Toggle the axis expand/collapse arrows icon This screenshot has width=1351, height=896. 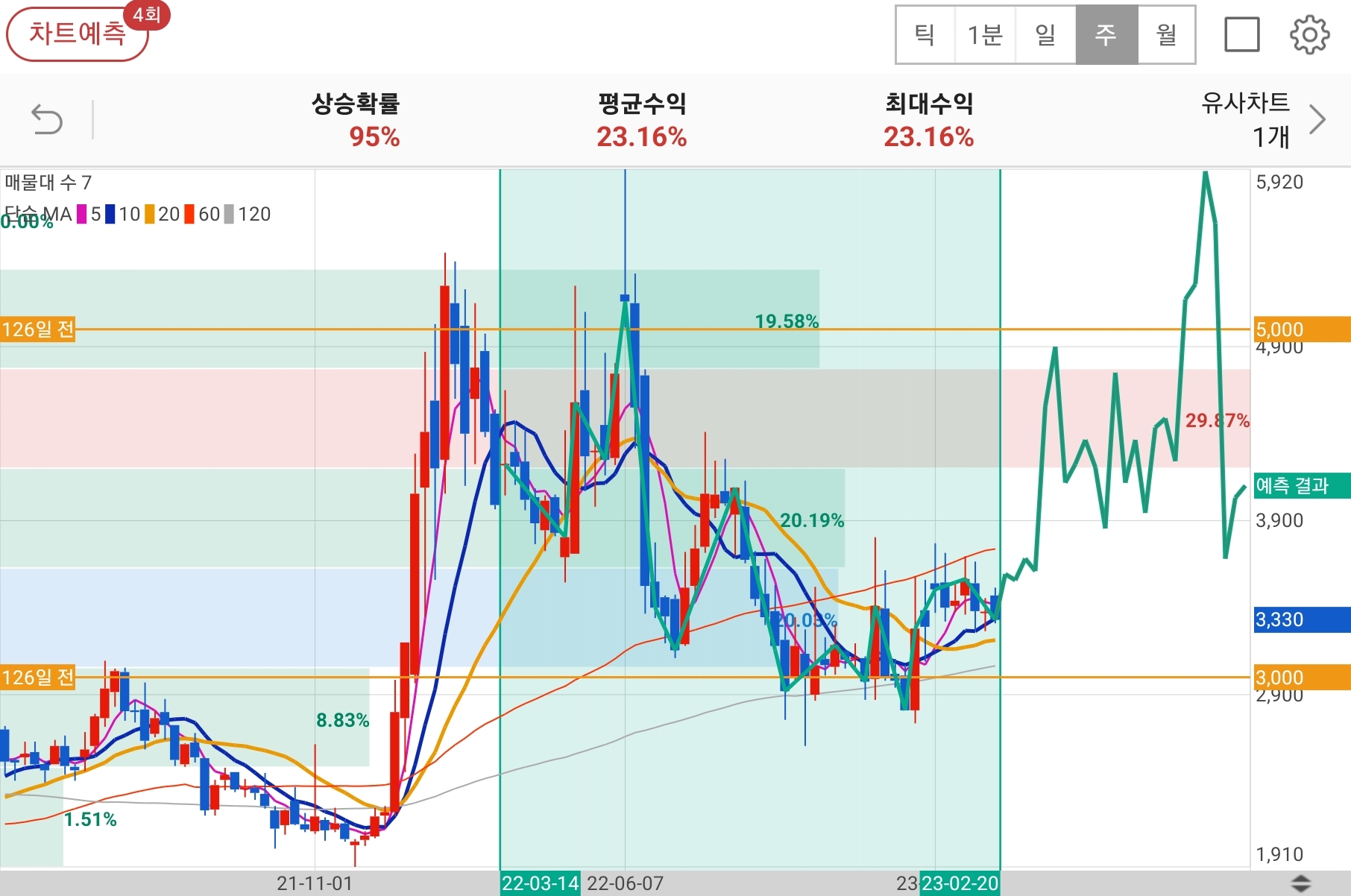1300,883
